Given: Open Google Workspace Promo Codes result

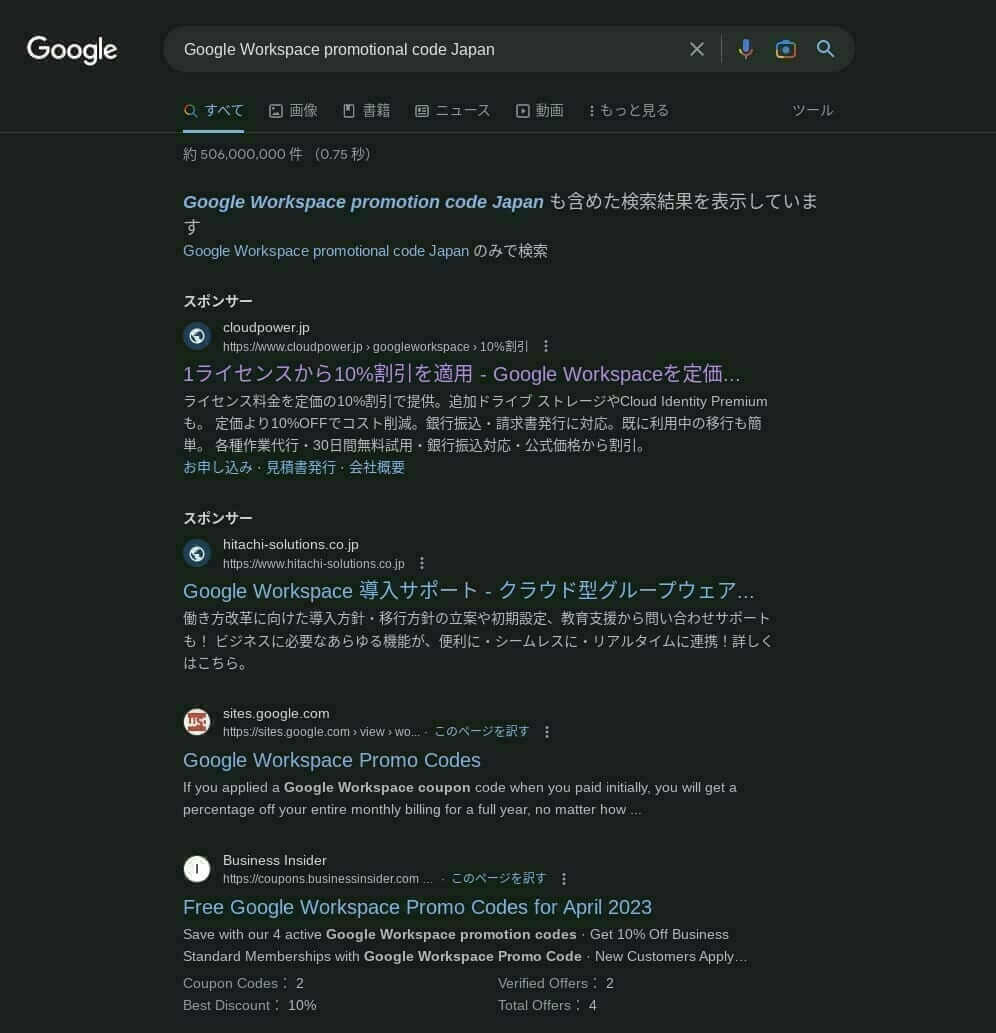Looking at the screenshot, I should (x=331, y=760).
